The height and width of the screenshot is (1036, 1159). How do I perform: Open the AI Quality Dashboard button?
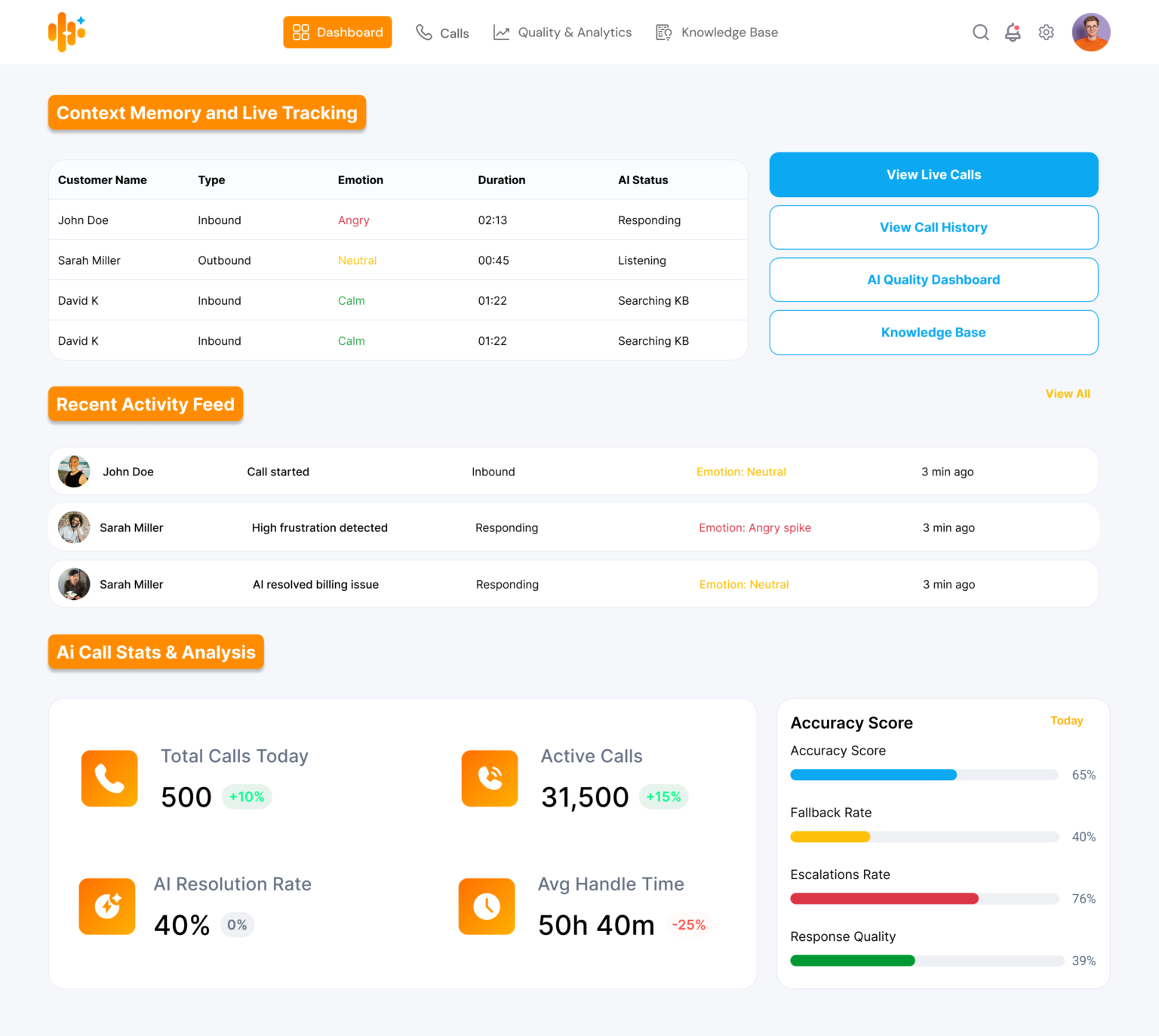point(933,280)
